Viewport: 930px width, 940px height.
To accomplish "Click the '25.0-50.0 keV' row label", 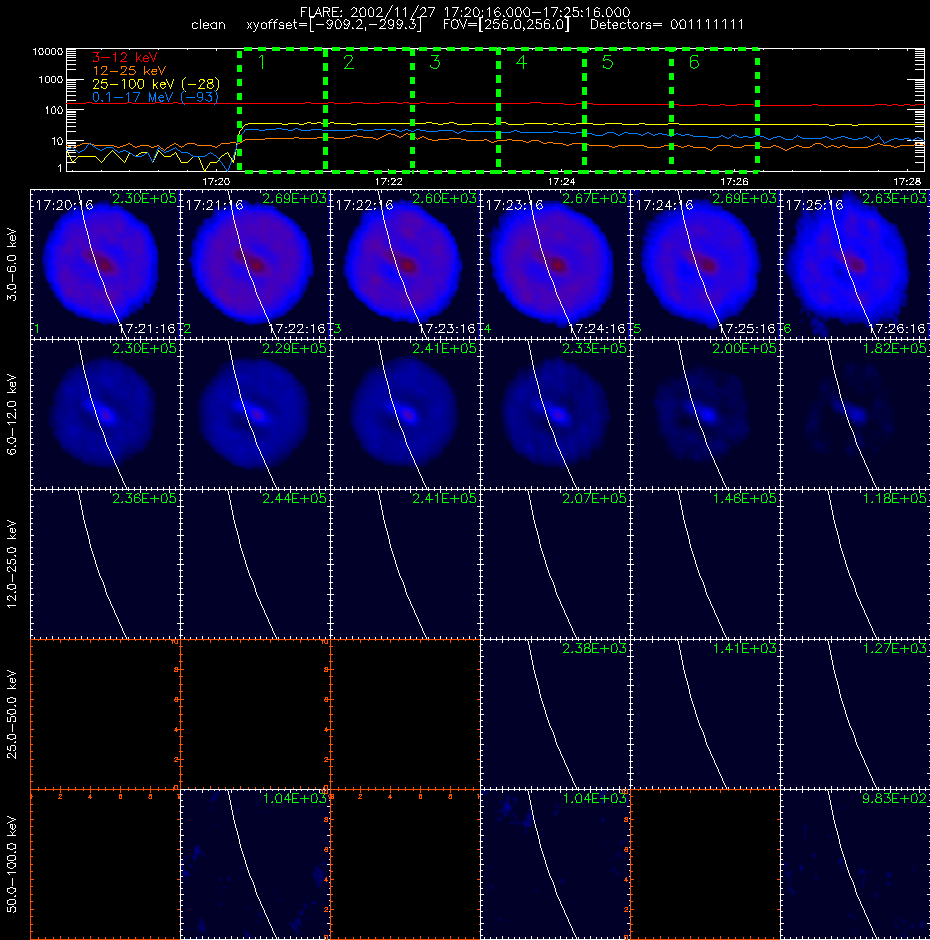I will pyautogui.click(x=12, y=714).
